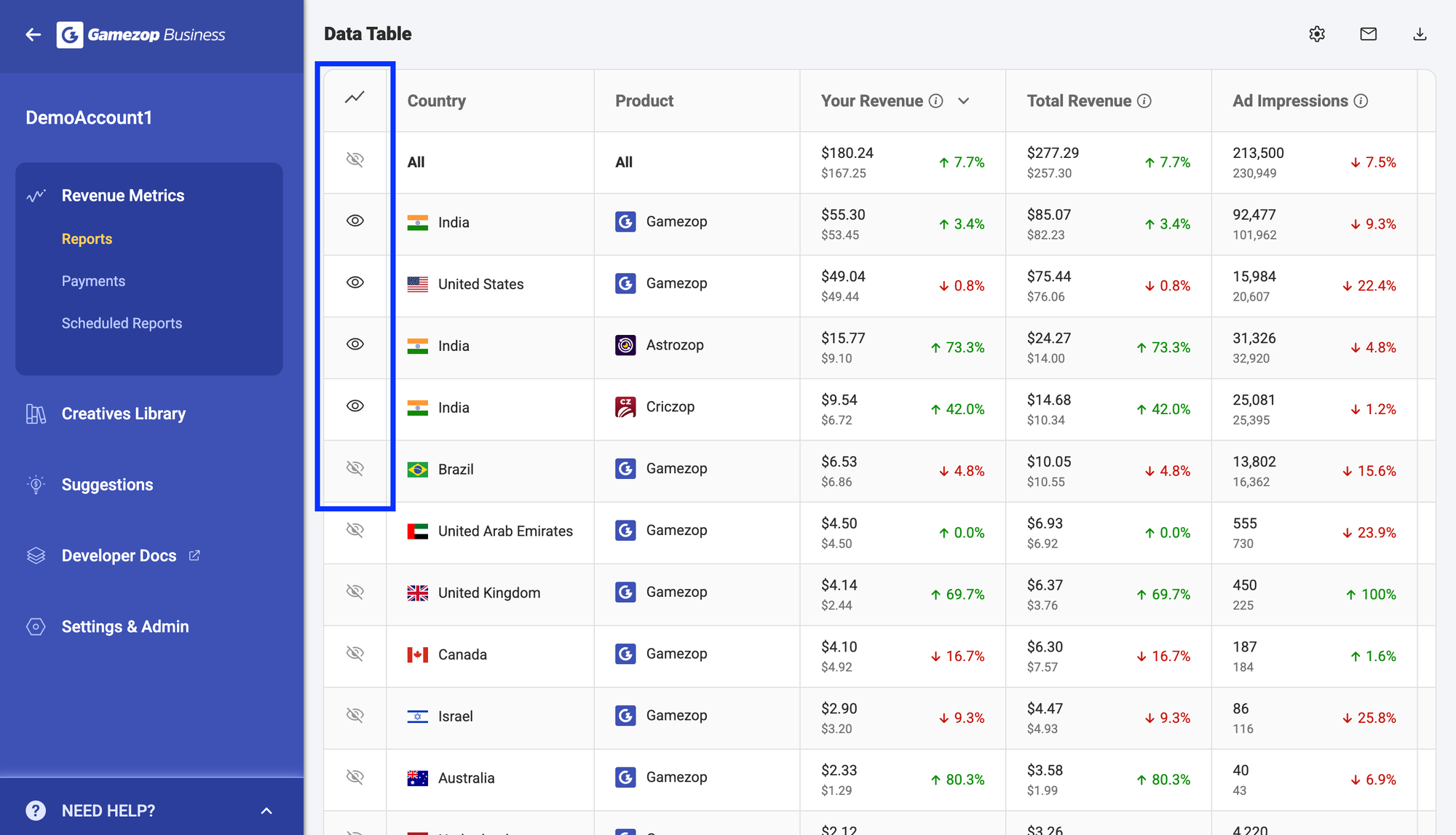The width and height of the screenshot is (1456, 835).
Task: Show the All countries row on chart
Action: 355,159
